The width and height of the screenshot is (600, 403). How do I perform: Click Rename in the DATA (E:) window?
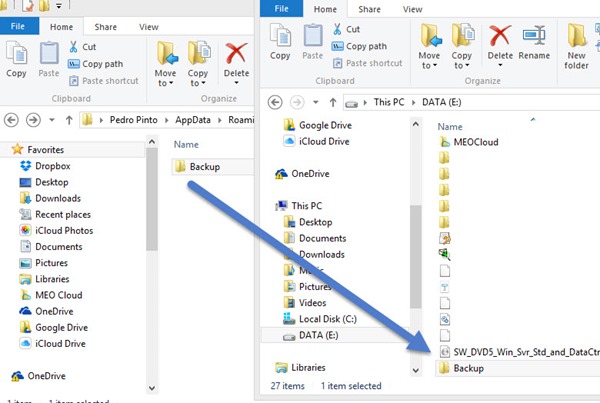point(534,42)
